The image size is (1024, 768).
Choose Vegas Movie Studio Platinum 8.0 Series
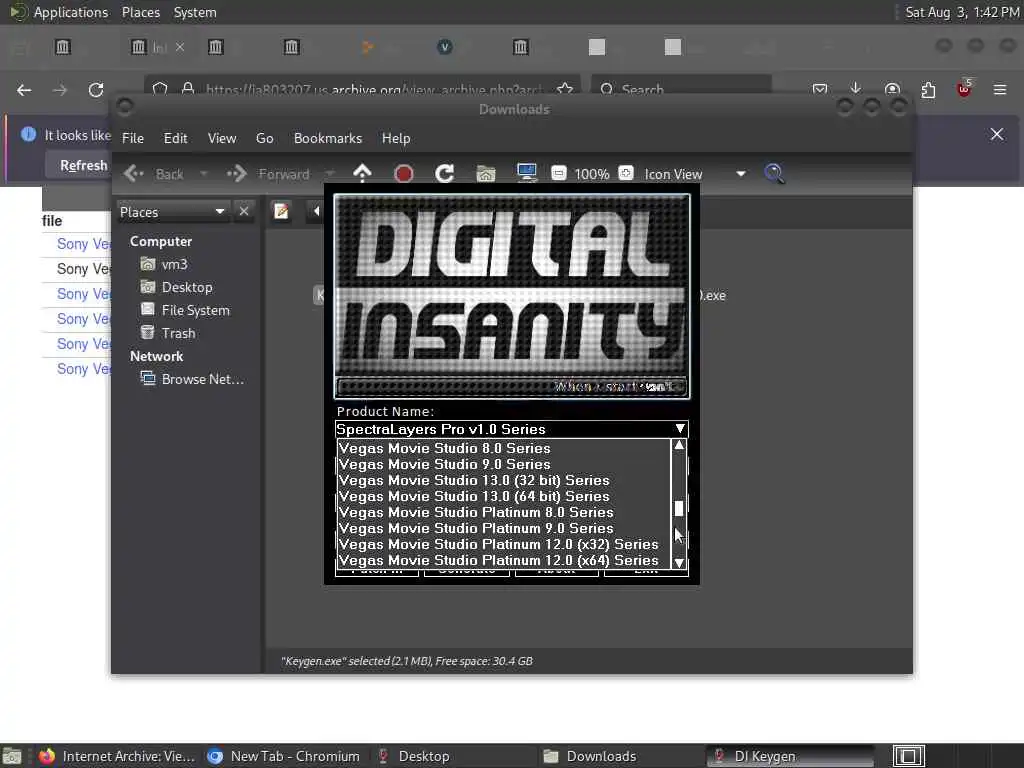coord(504,512)
